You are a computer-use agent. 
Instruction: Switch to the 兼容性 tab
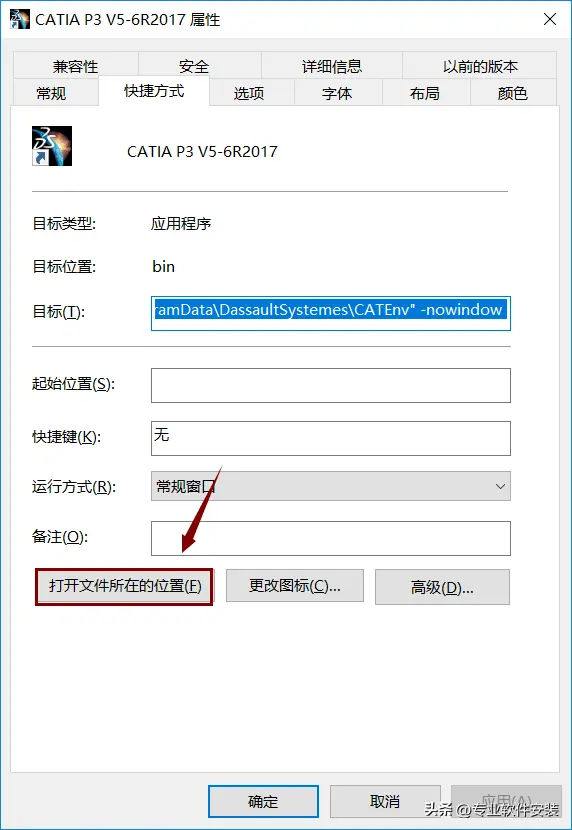pyautogui.click(x=76, y=66)
